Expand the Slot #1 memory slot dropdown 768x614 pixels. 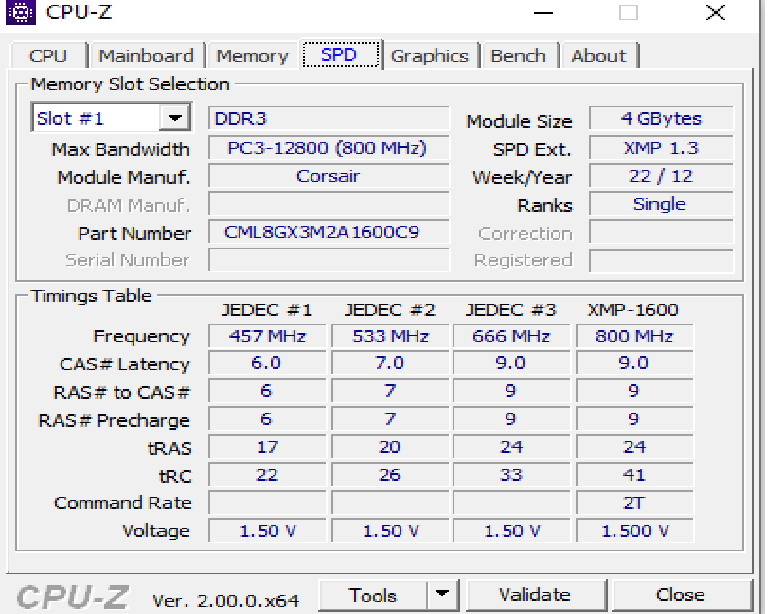coord(175,118)
